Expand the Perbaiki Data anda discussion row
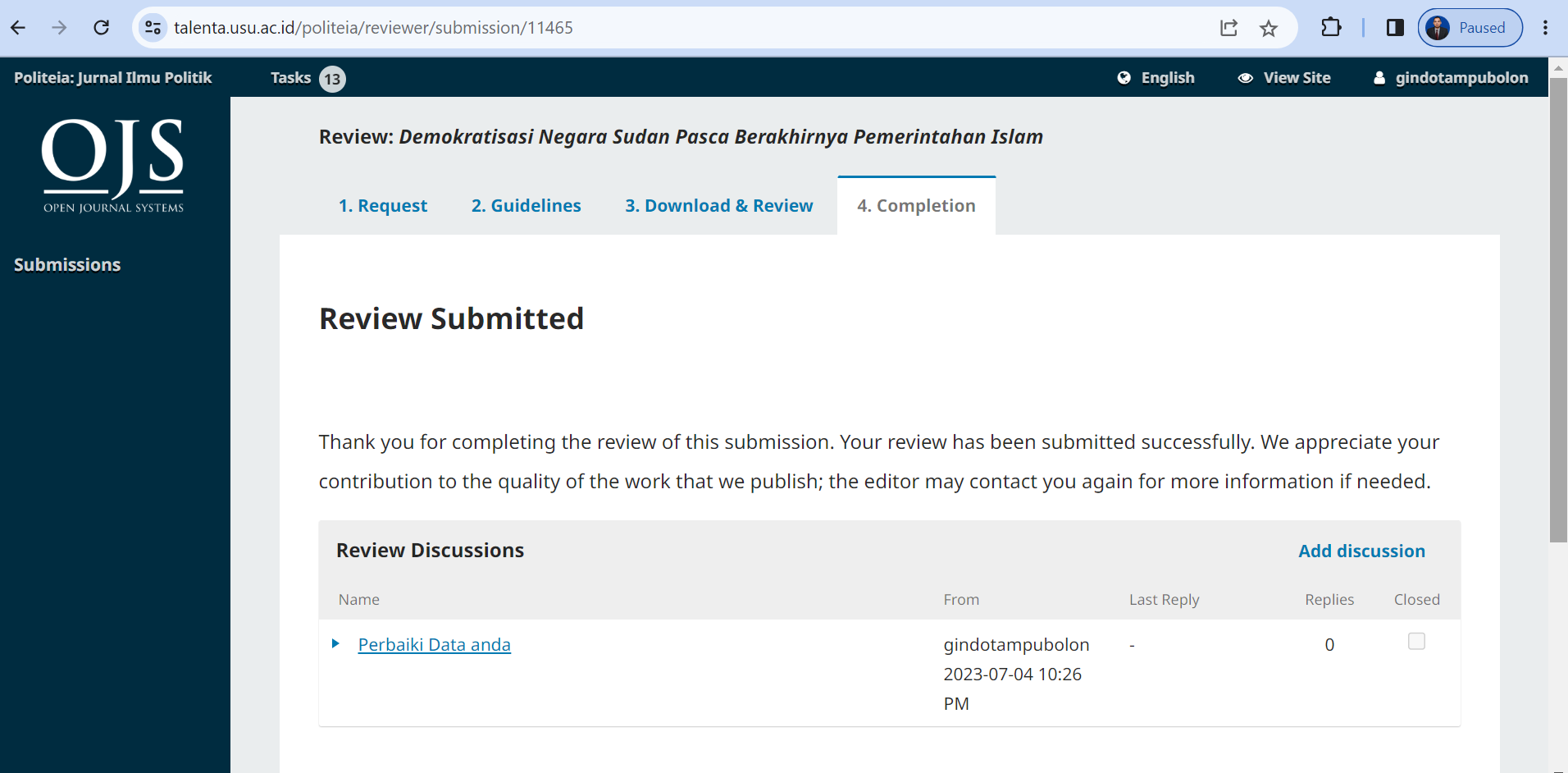The height and width of the screenshot is (773, 1568). (x=335, y=644)
